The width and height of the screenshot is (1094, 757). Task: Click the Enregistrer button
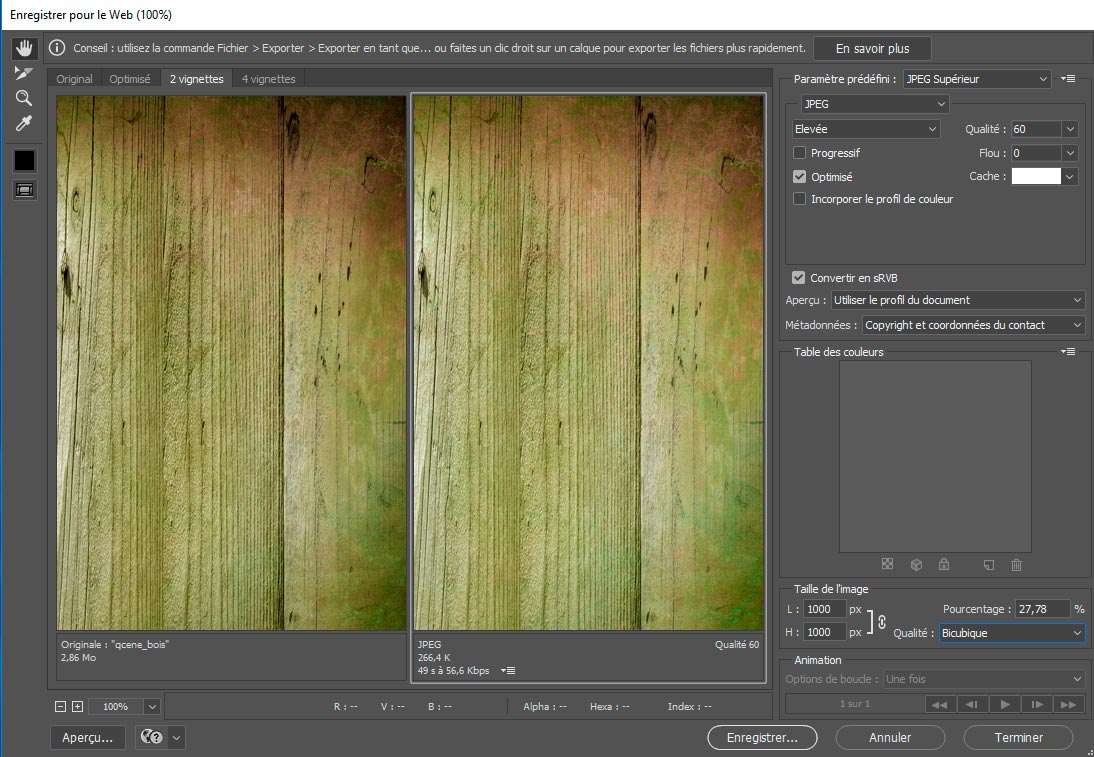(x=762, y=737)
